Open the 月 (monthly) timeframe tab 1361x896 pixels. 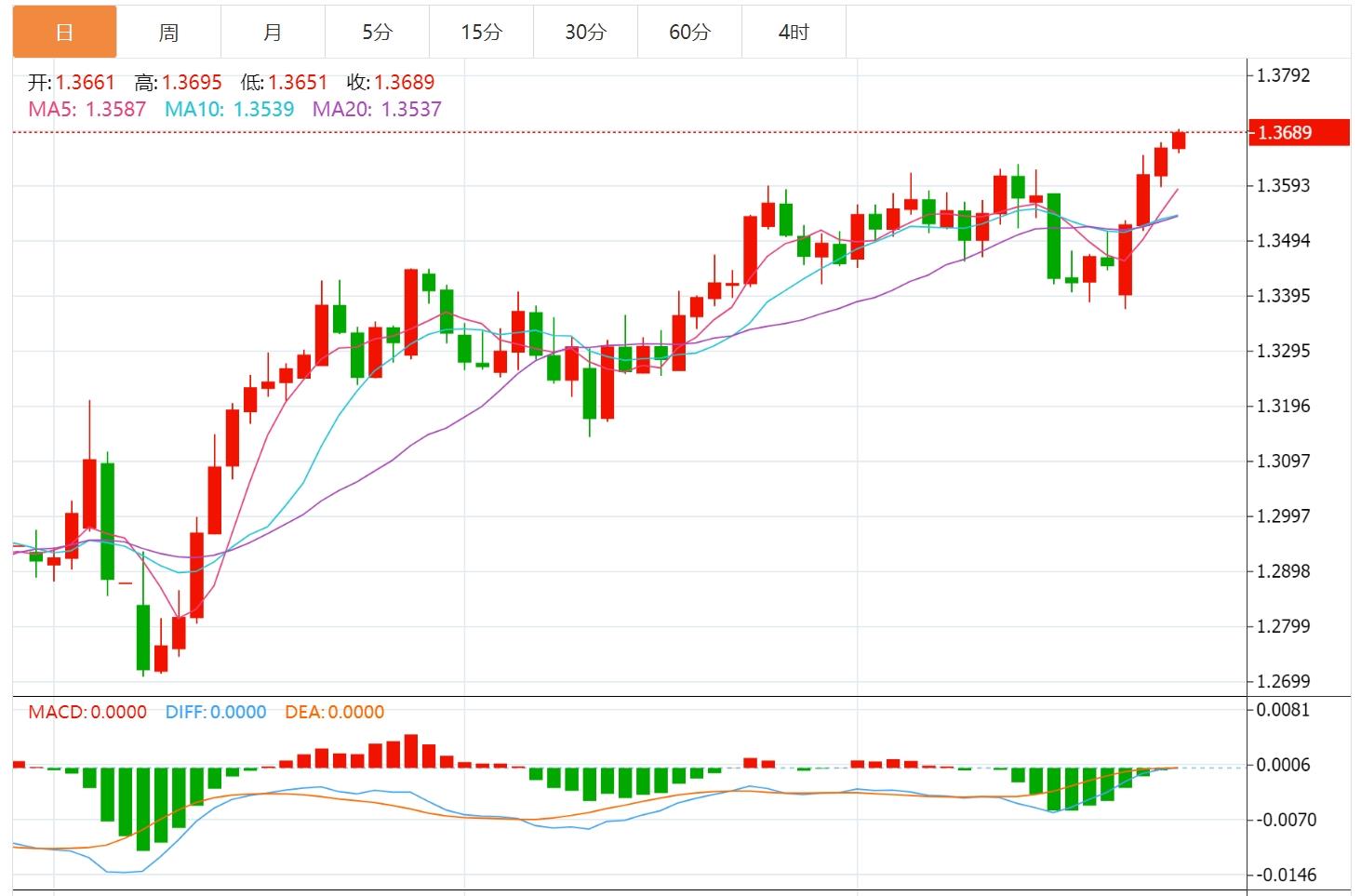[x=273, y=33]
